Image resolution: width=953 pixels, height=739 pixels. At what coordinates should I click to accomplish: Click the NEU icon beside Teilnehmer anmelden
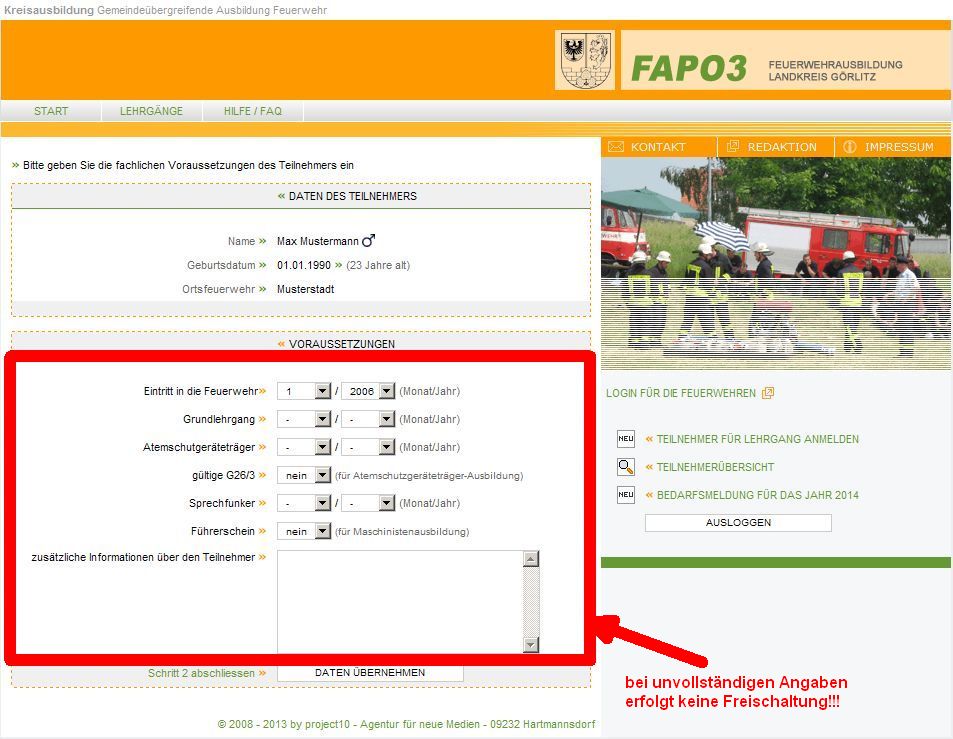(x=625, y=437)
